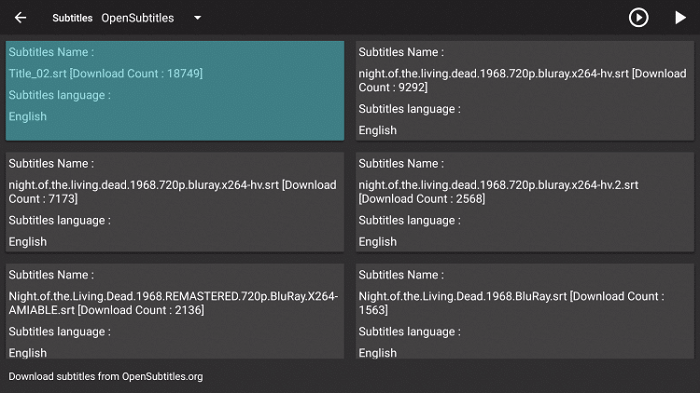Select the x264-hv.2.srt subtitle entry
Image resolution: width=700 pixels, height=393 pixels.
(525, 202)
